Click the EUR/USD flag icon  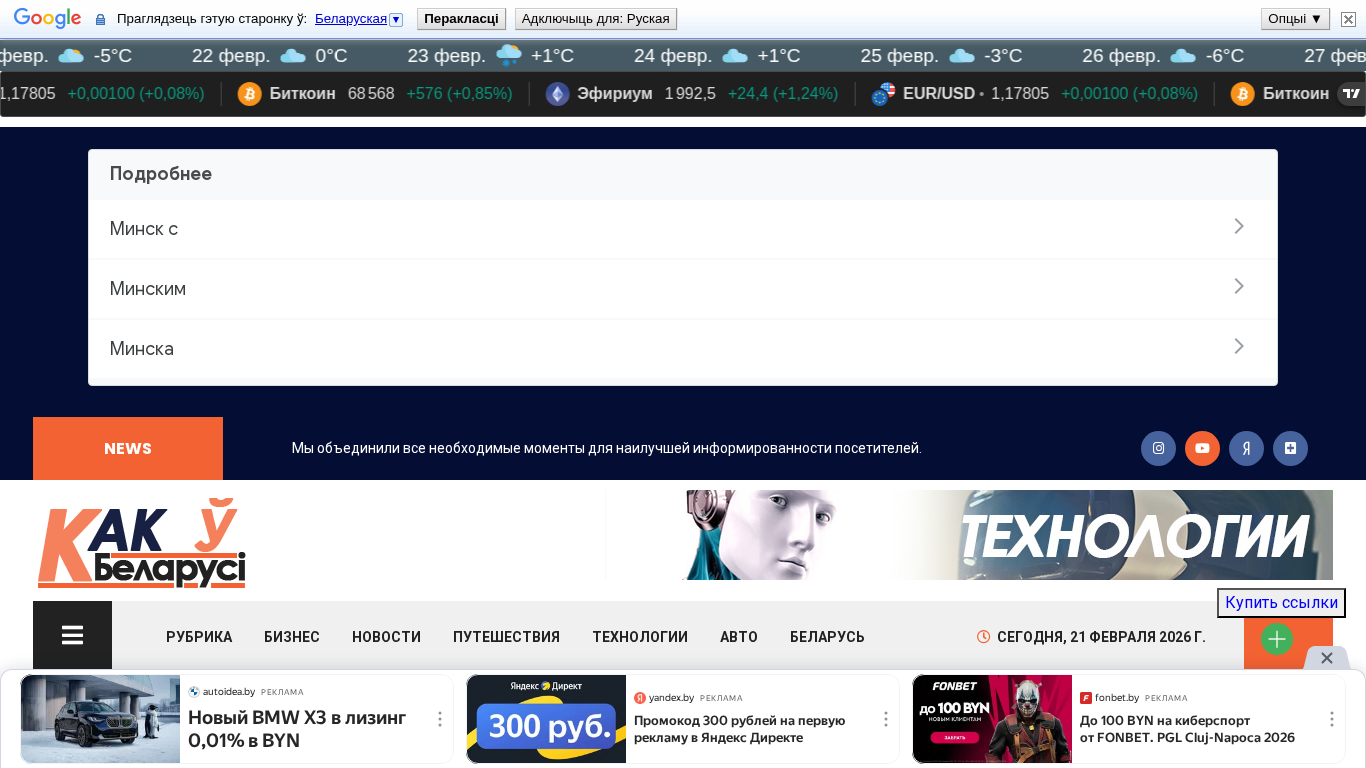883,94
